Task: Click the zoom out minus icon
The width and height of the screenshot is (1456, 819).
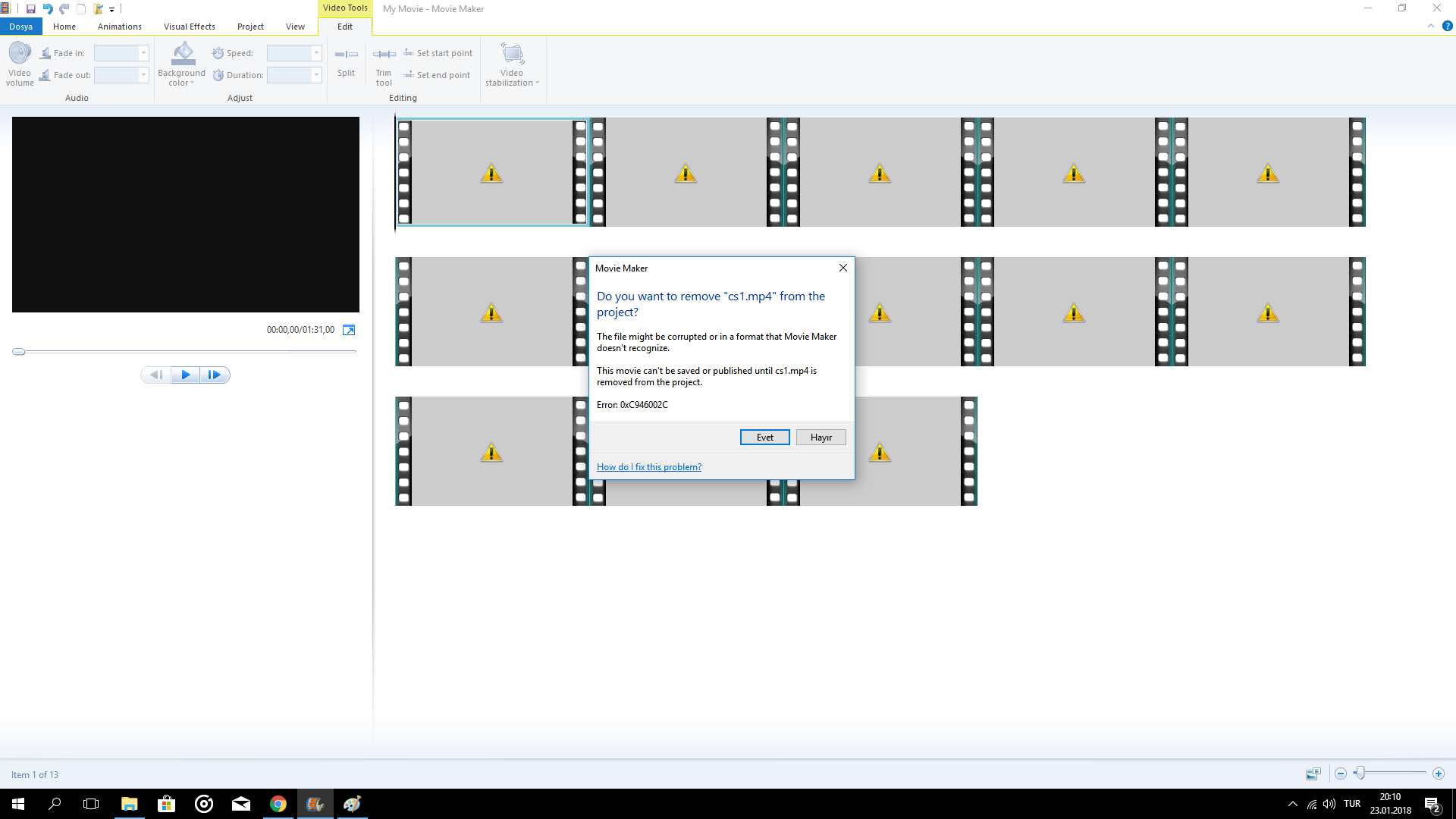Action: (x=1341, y=773)
